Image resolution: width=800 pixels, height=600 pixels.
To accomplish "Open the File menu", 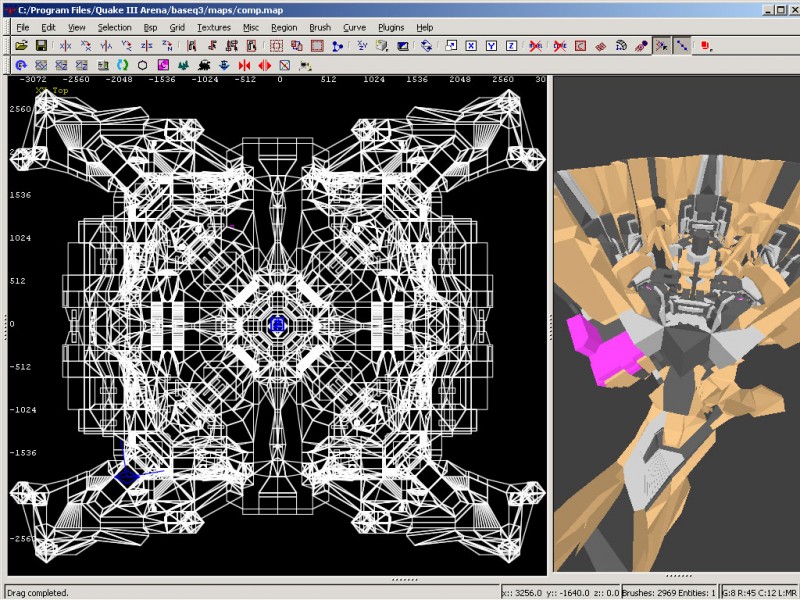I will 23,28.
